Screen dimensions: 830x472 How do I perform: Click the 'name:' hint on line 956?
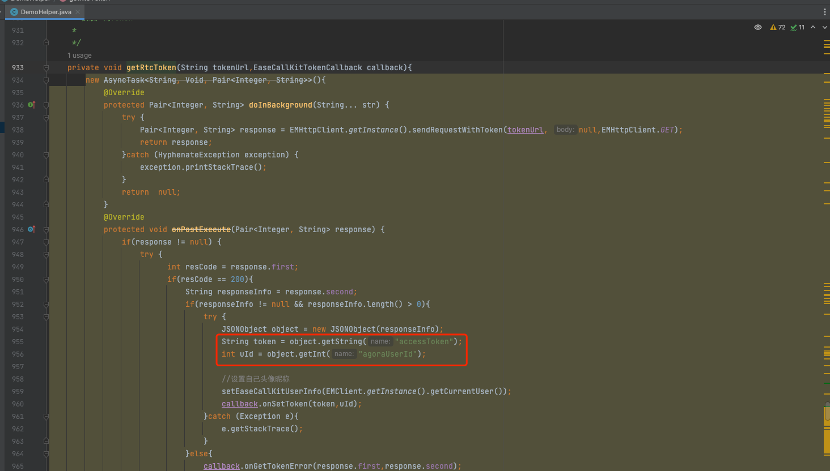(x=343, y=354)
